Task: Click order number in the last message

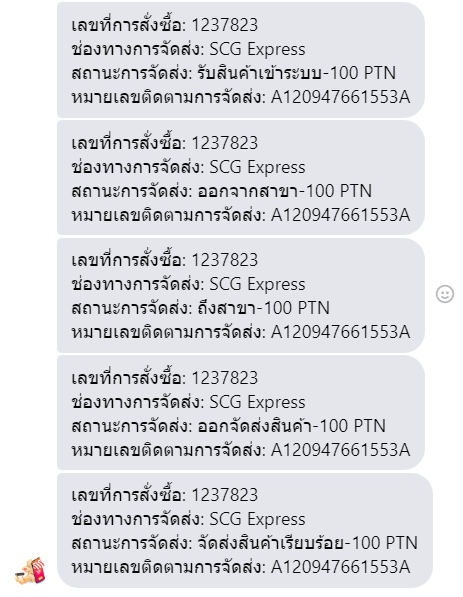Action: 225,495
